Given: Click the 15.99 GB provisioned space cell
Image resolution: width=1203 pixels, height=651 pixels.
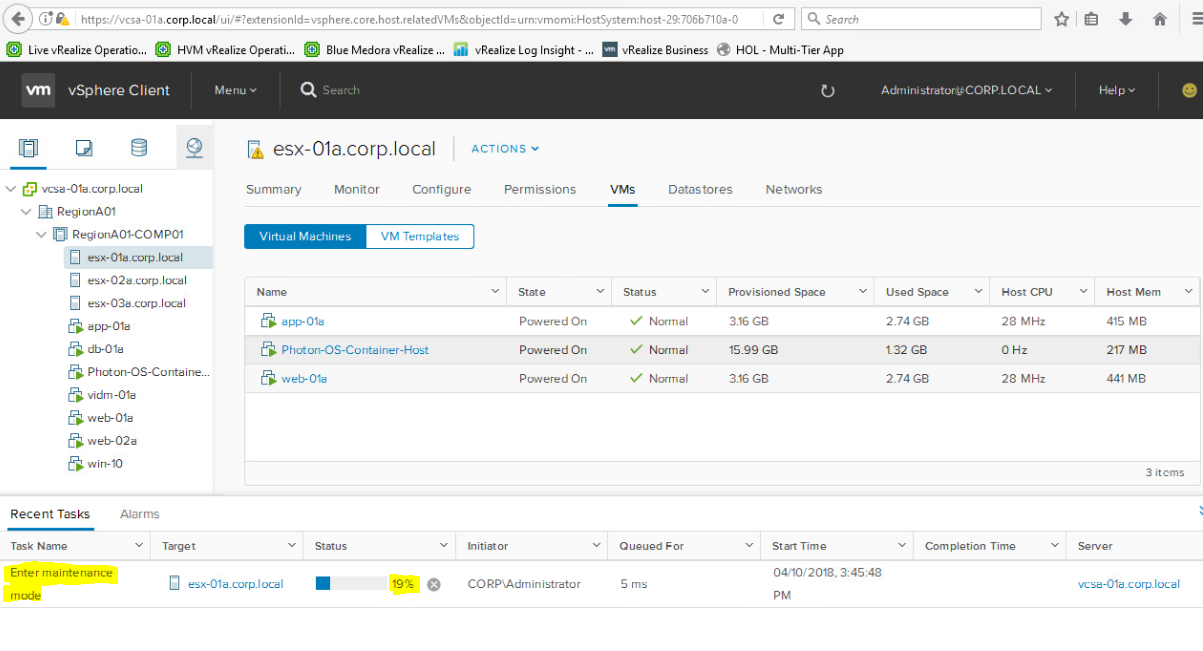Looking at the screenshot, I should point(754,350).
